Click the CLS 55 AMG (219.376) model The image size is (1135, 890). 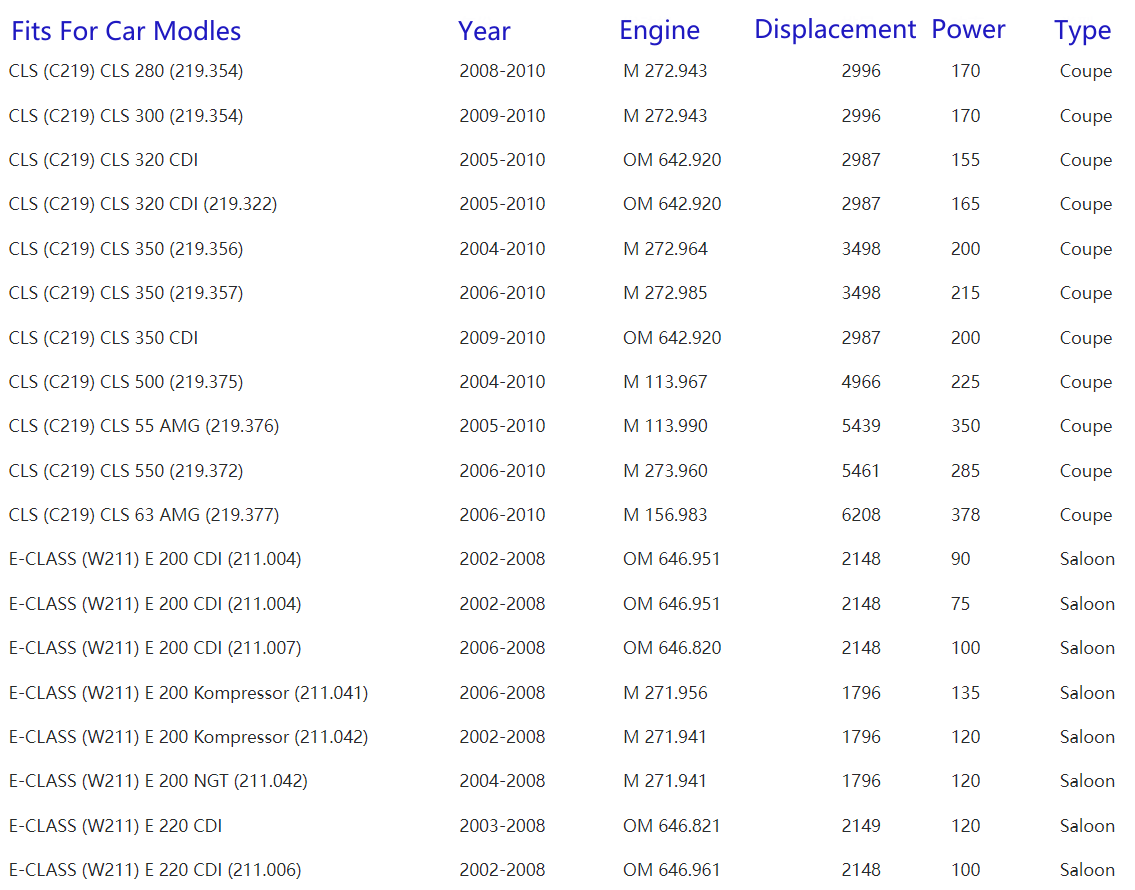tap(144, 426)
